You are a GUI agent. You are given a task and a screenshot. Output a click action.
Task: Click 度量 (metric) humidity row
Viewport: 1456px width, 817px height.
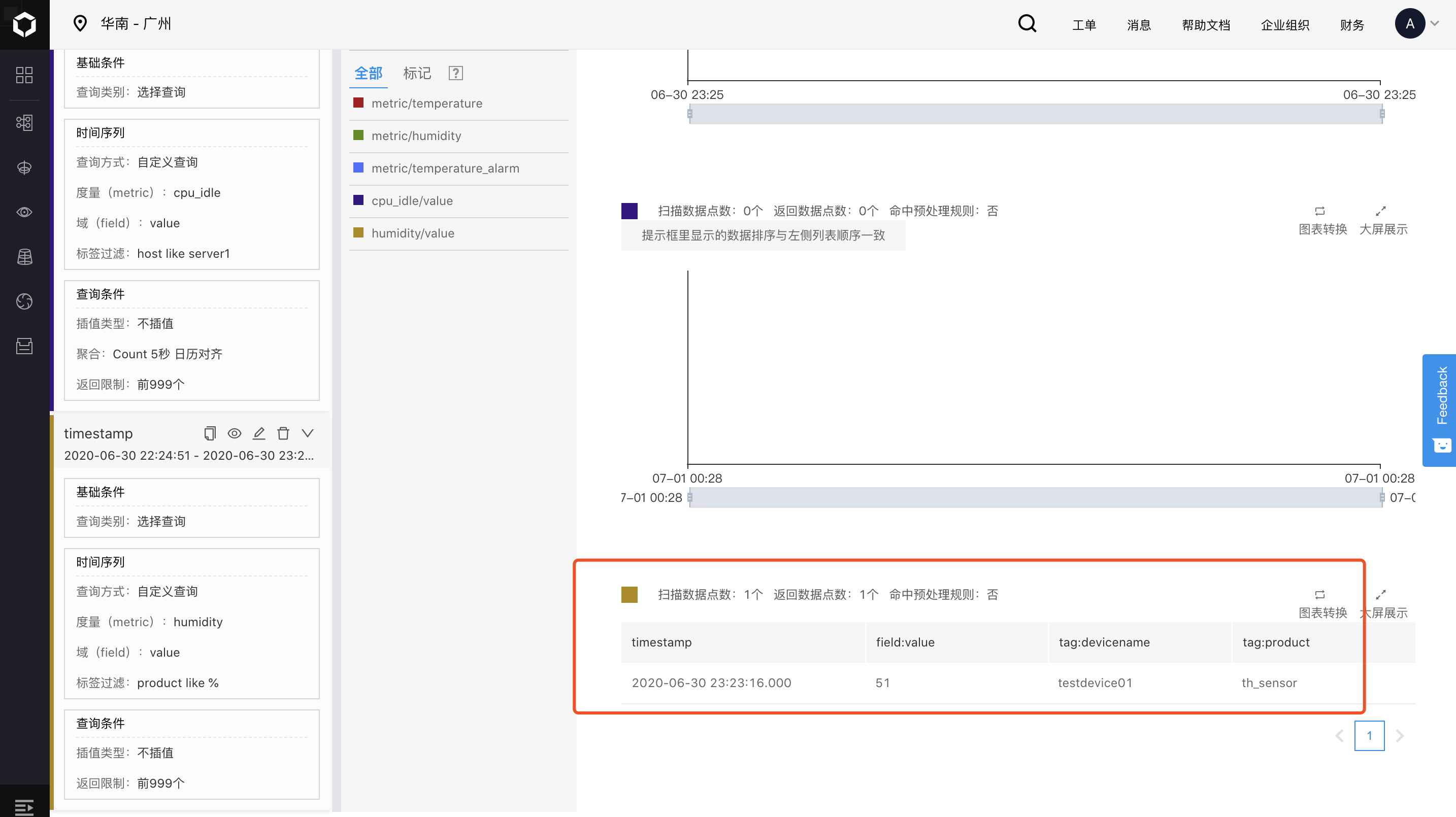(149, 622)
